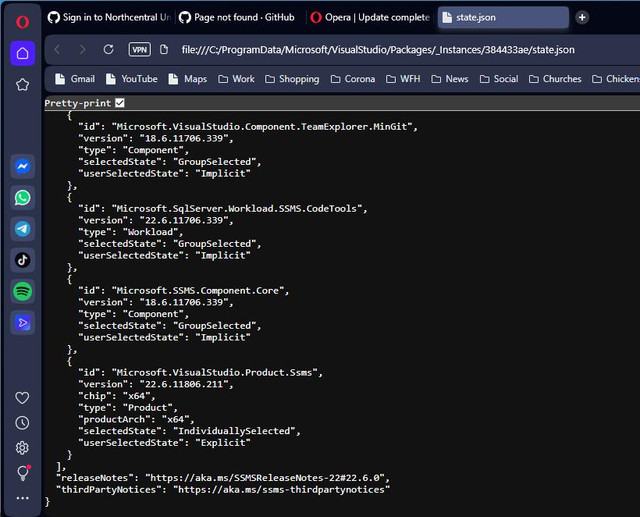Toggle the Pretty-print checkbox

pos(120,103)
